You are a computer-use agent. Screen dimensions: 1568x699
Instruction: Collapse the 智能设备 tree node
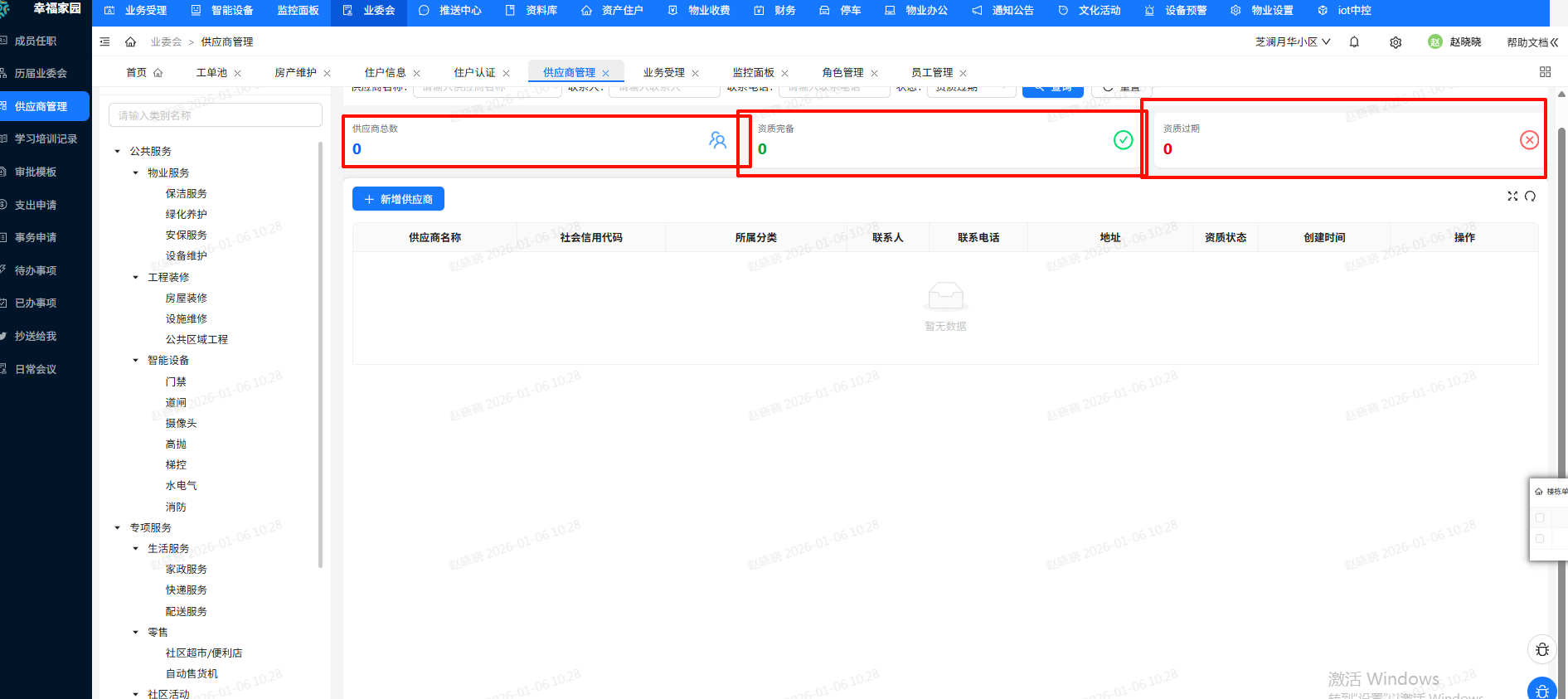136,361
